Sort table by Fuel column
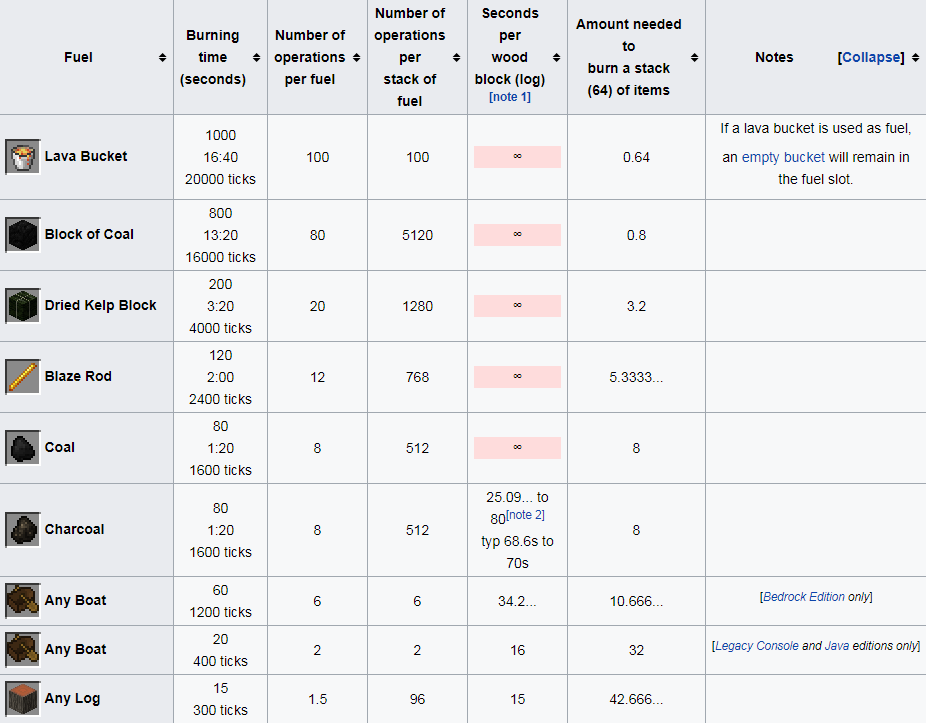Screen dimensions: 926x723 [x=162, y=58]
